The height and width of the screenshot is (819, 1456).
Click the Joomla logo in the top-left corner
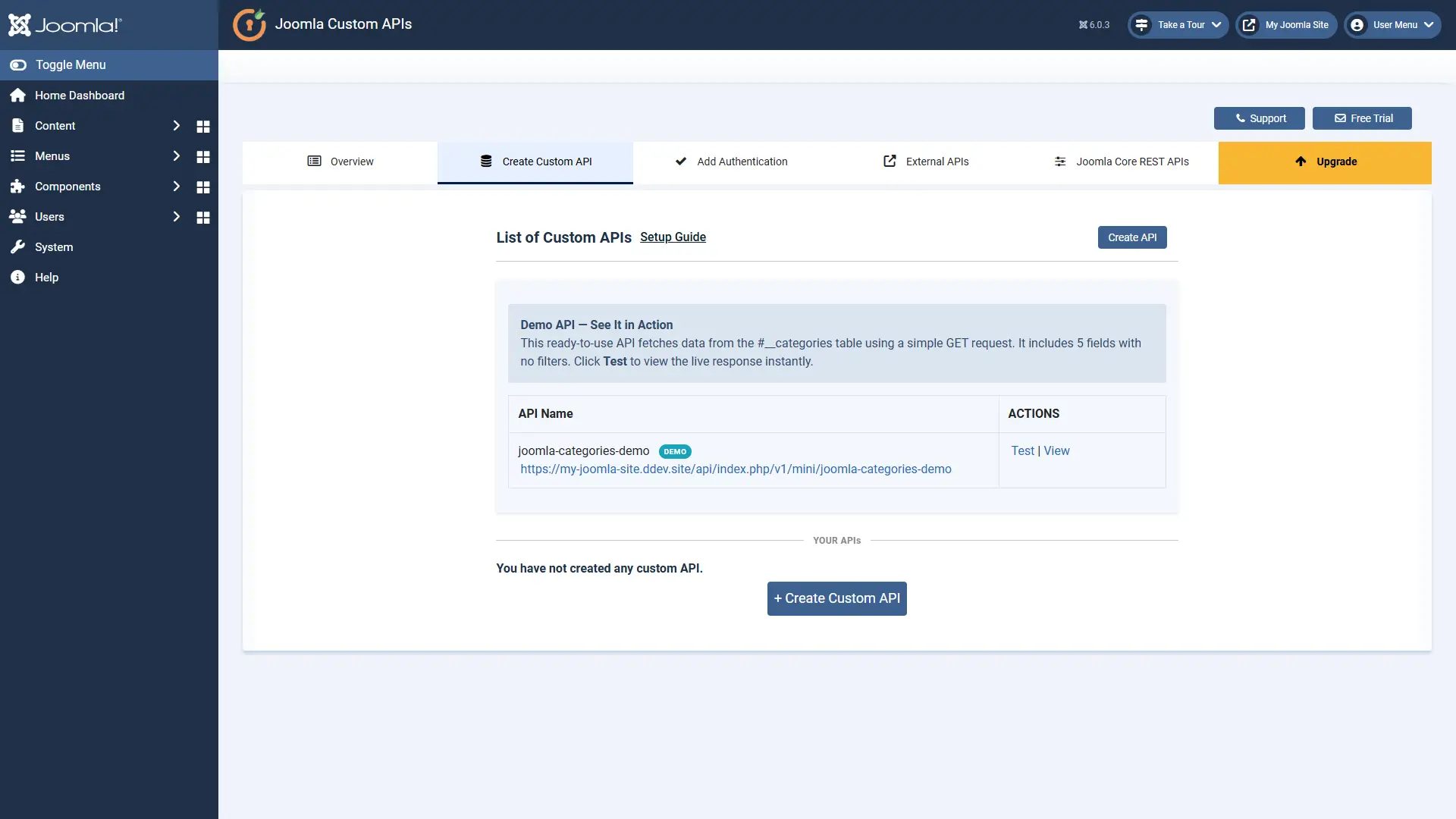pos(65,24)
